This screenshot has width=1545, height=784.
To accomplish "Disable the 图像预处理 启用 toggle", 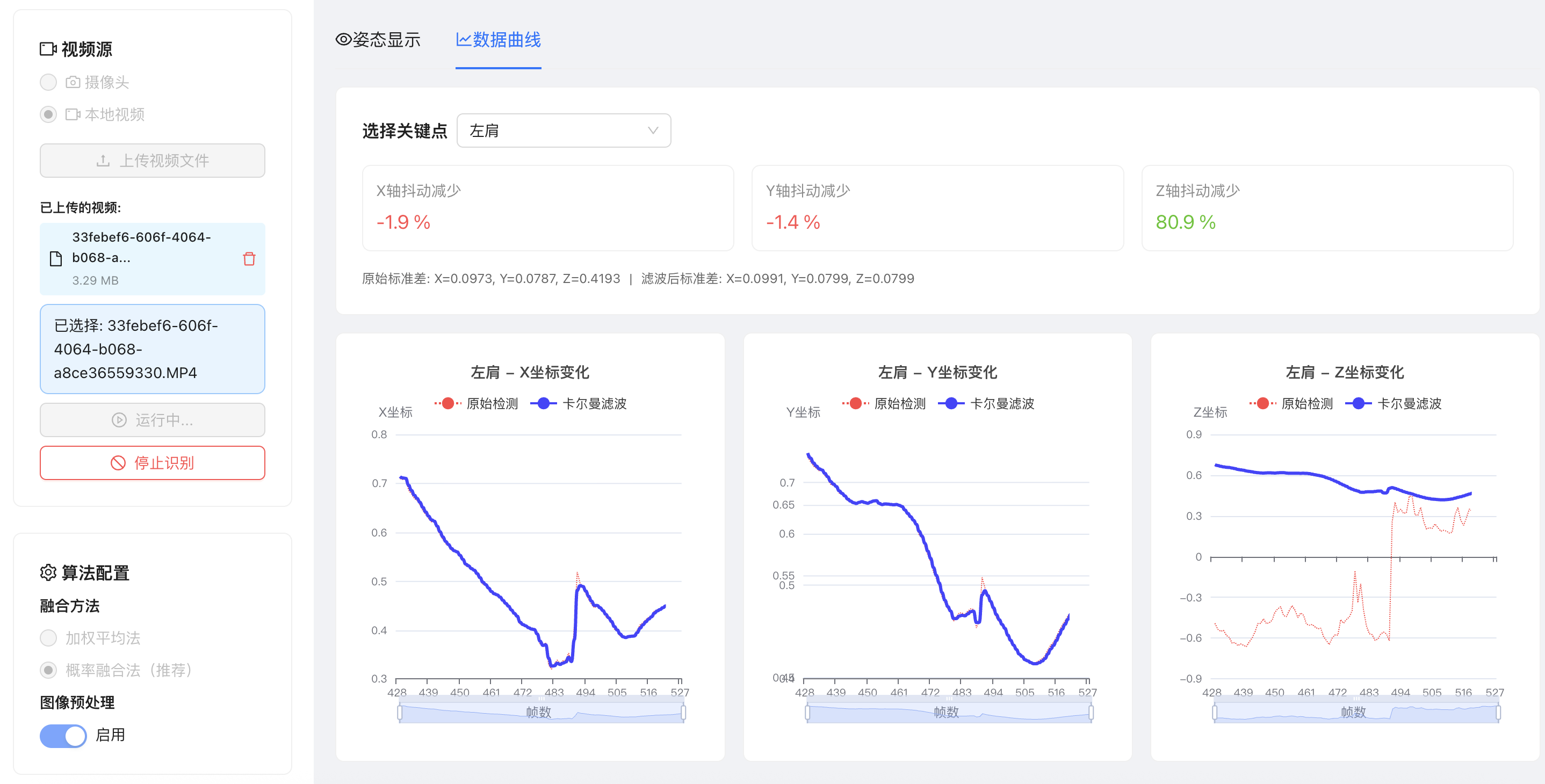I will [x=63, y=736].
